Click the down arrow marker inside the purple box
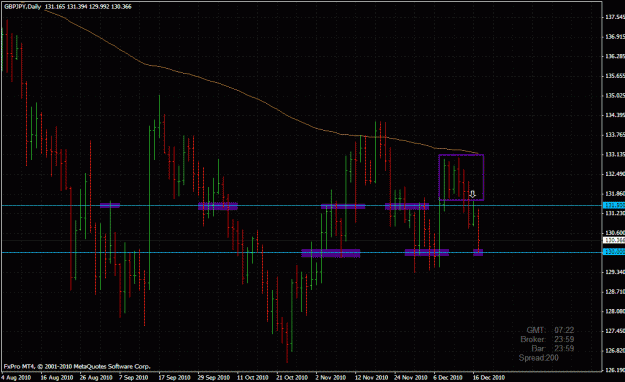Screen dimensions: 625x382 click(x=472, y=194)
